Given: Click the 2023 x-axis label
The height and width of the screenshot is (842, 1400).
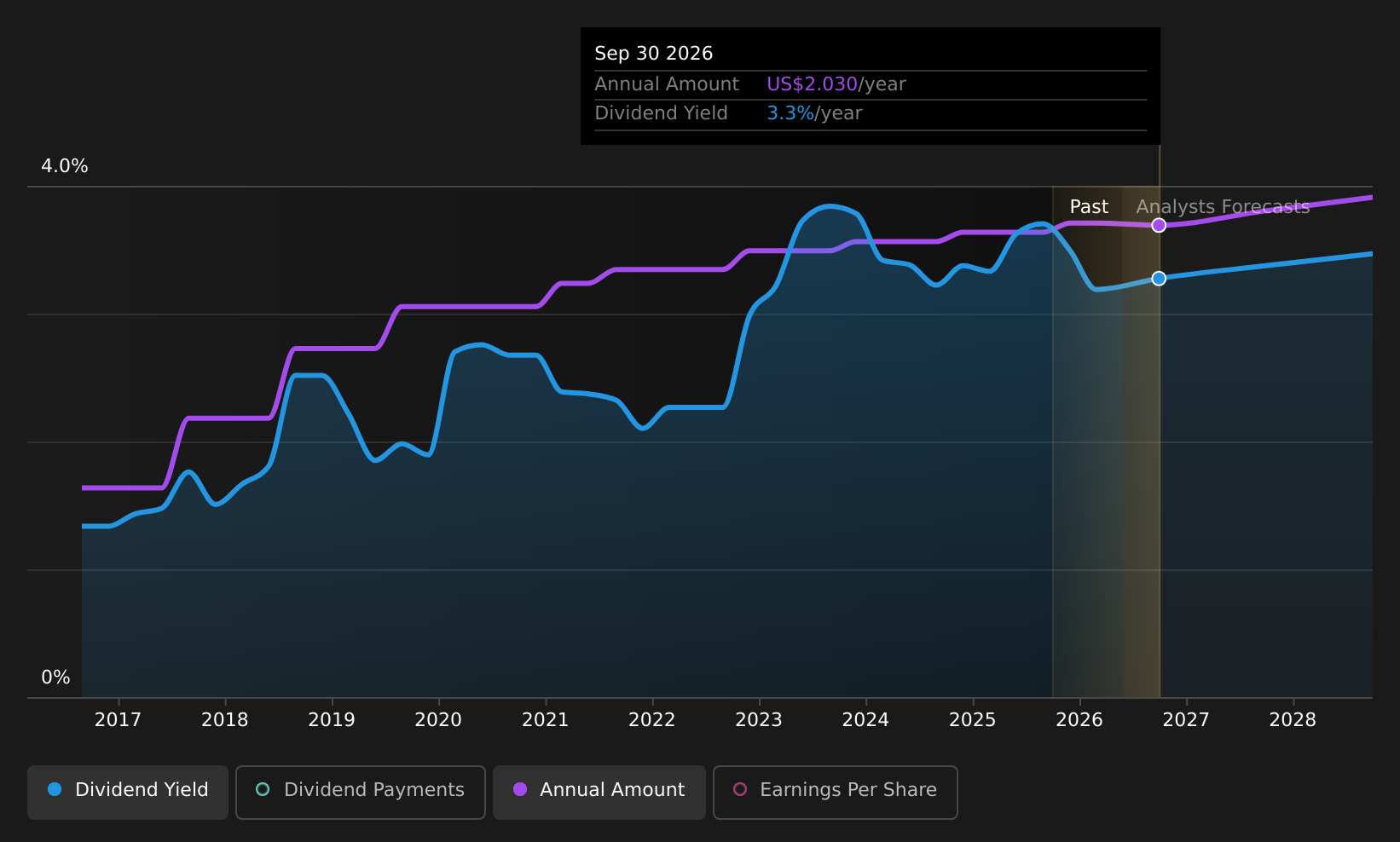Looking at the screenshot, I should [759, 720].
